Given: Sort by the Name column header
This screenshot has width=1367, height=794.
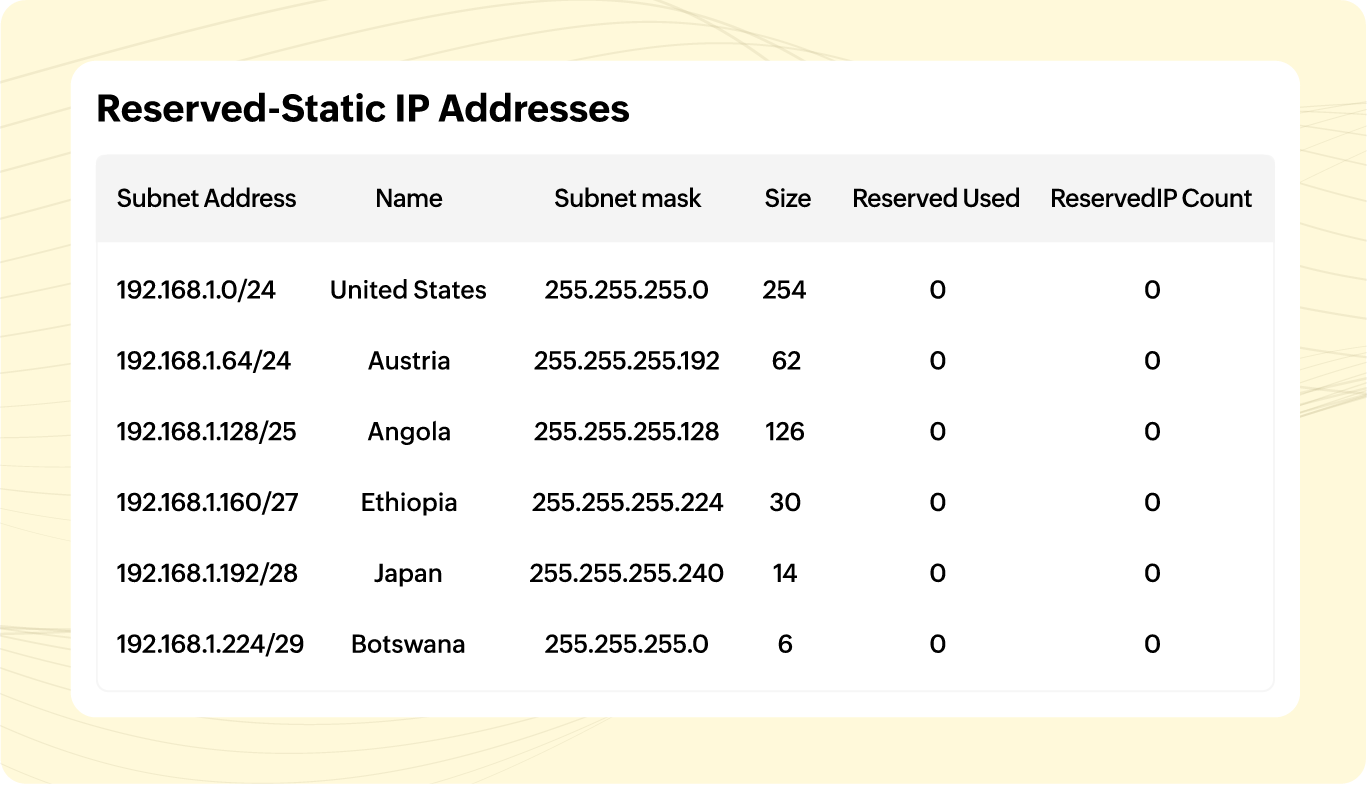Looking at the screenshot, I should 408,198.
